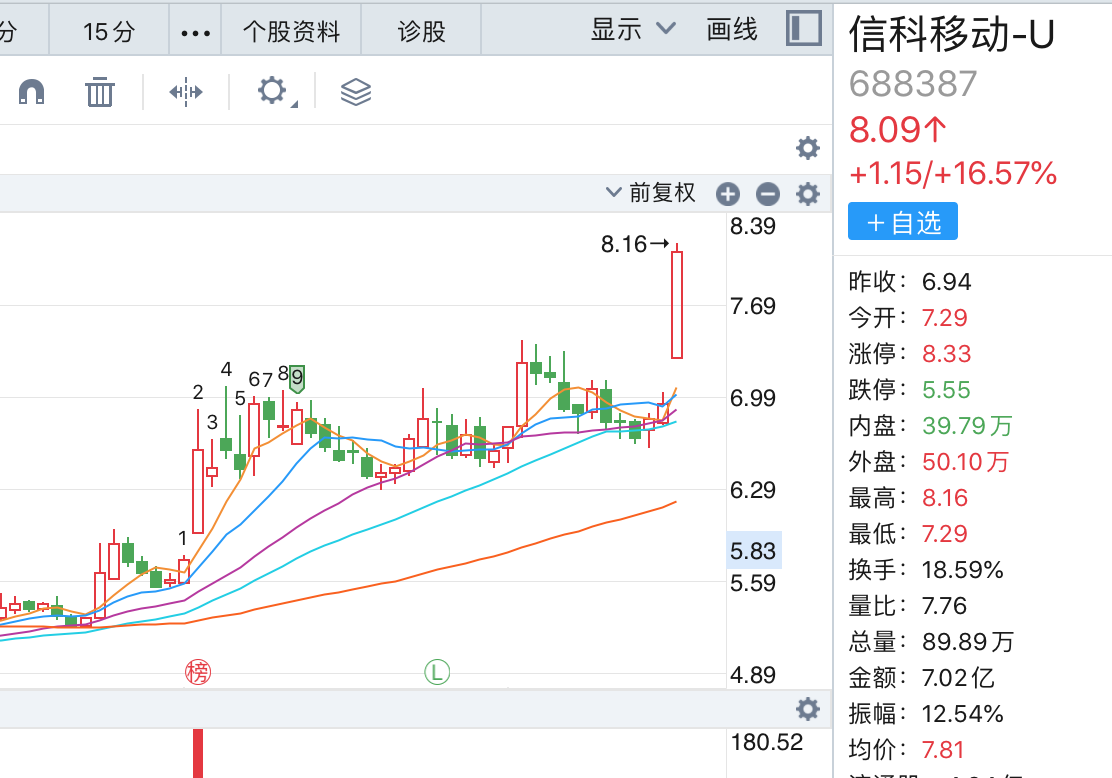Select the horizontal measure tool icon
The height and width of the screenshot is (778, 1112).
(x=186, y=92)
